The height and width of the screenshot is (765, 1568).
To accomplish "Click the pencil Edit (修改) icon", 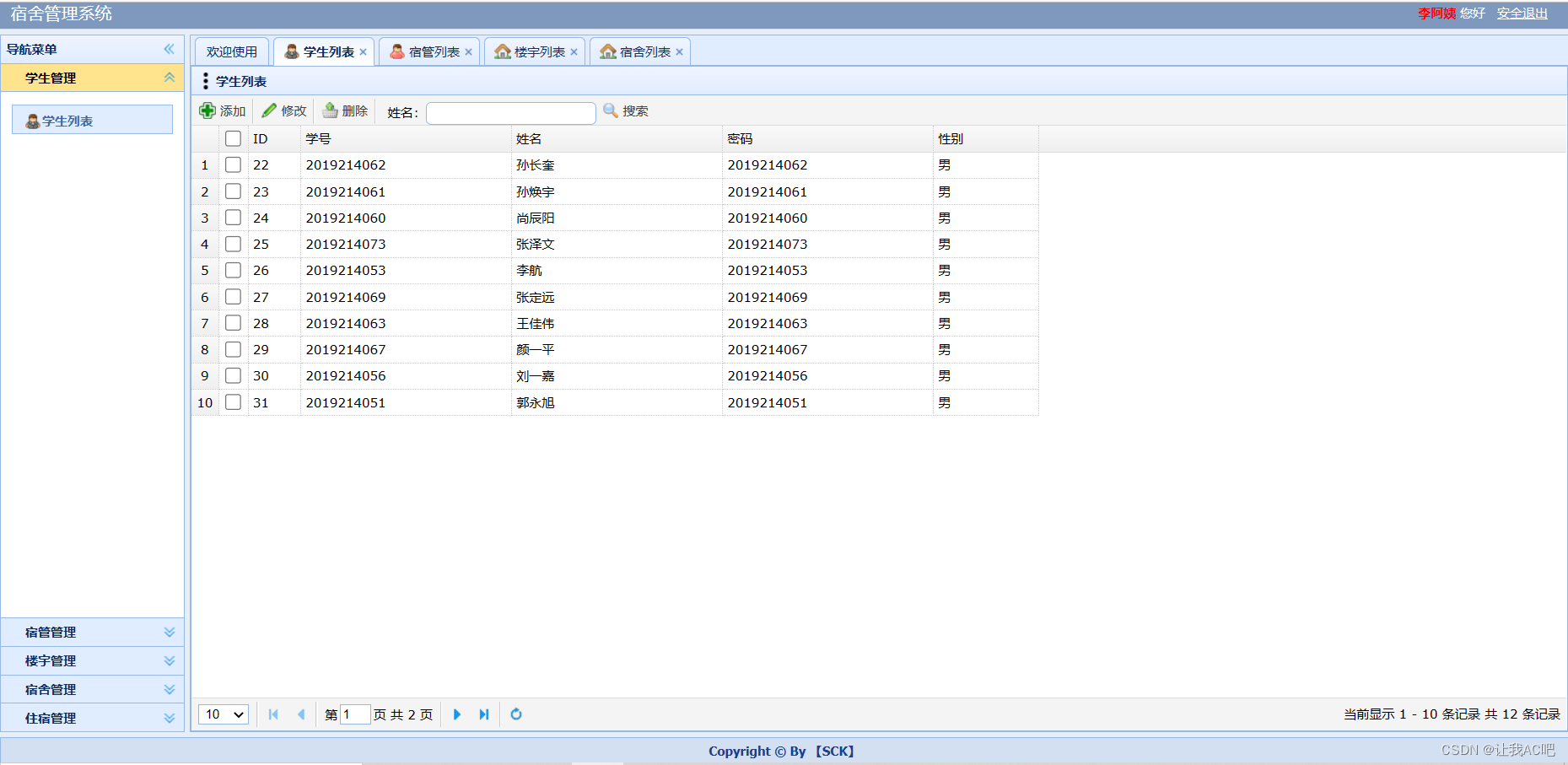I will 269,110.
